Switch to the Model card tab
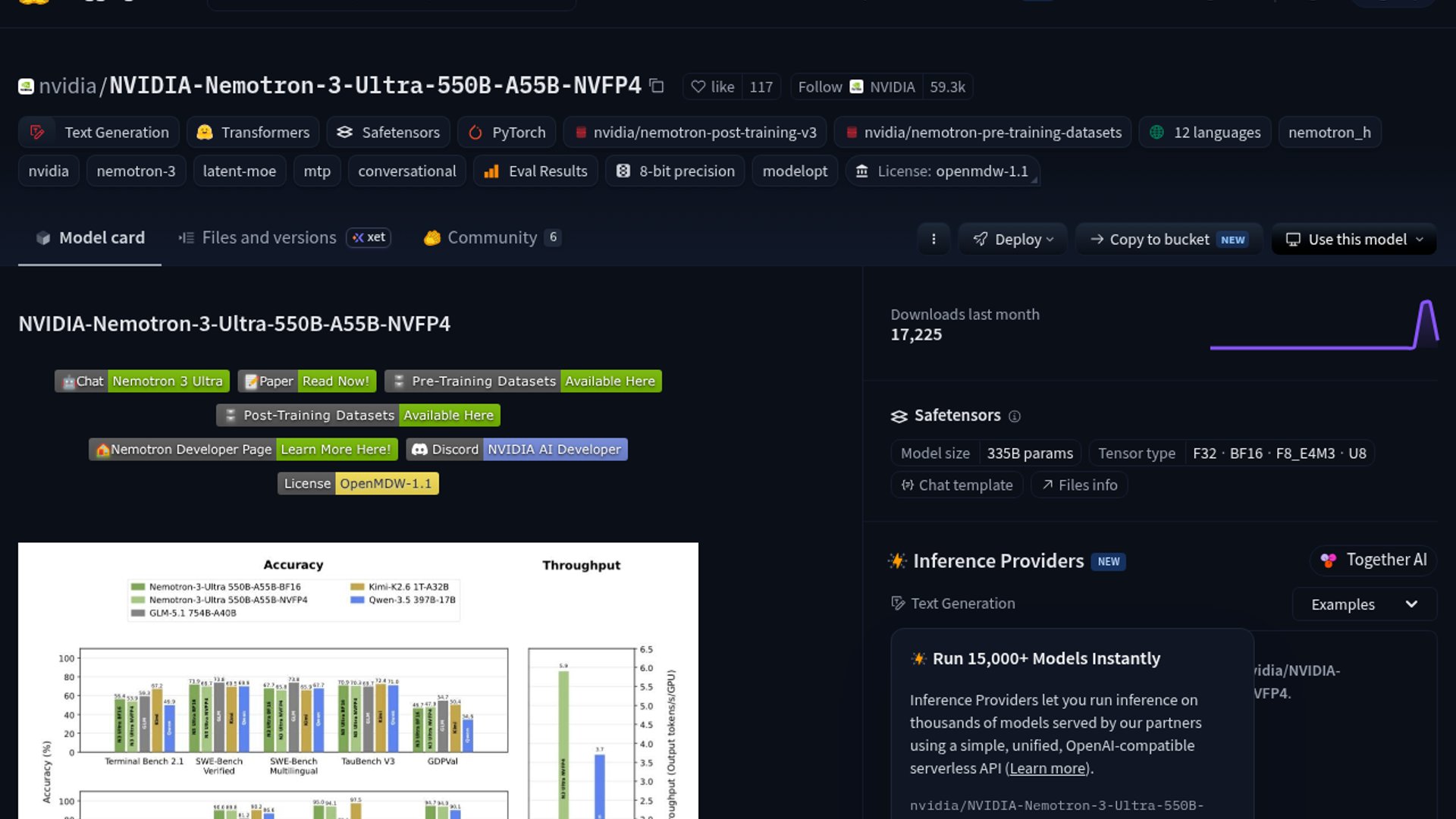Viewport: 1456px width, 819px height. 89,238
